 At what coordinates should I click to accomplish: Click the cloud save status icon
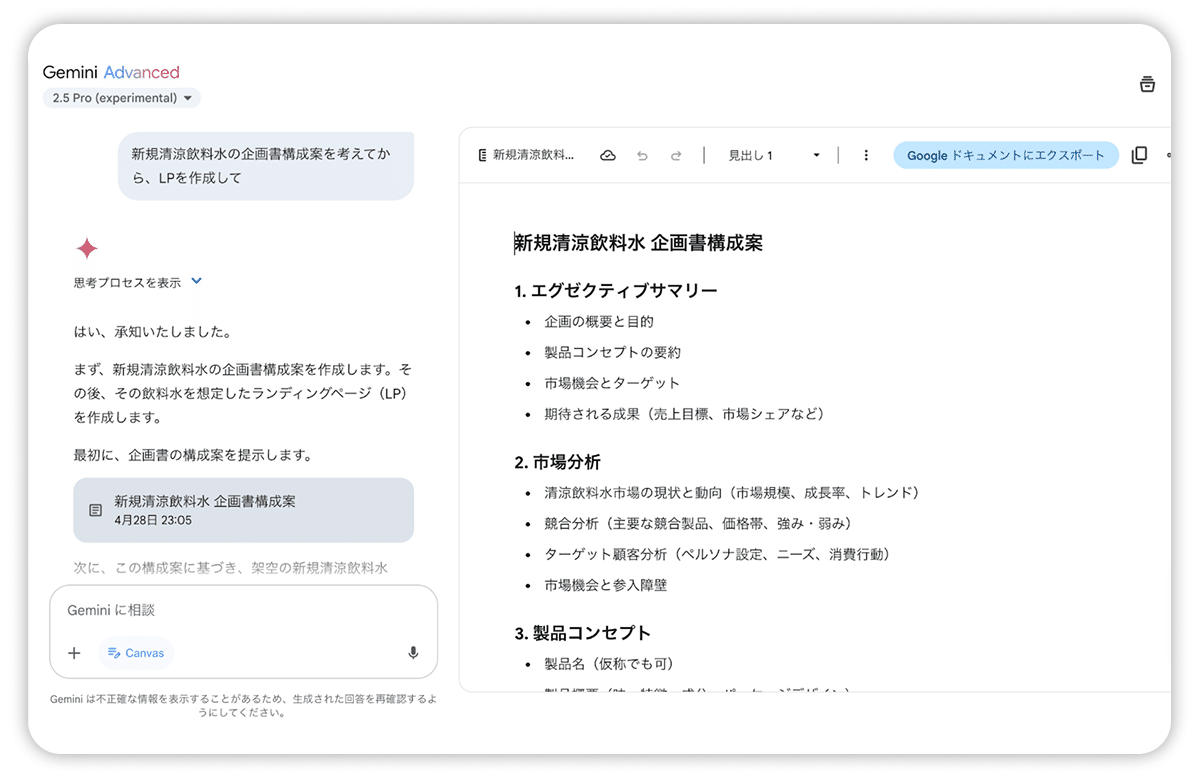[608, 155]
